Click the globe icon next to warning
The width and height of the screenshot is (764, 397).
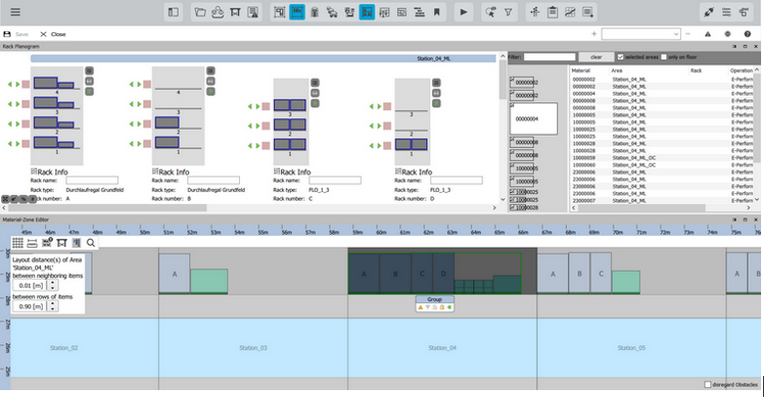tap(727, 34)
